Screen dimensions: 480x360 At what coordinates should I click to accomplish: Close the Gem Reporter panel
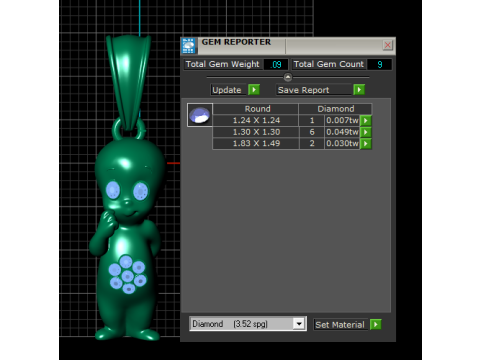click(387, 45)
